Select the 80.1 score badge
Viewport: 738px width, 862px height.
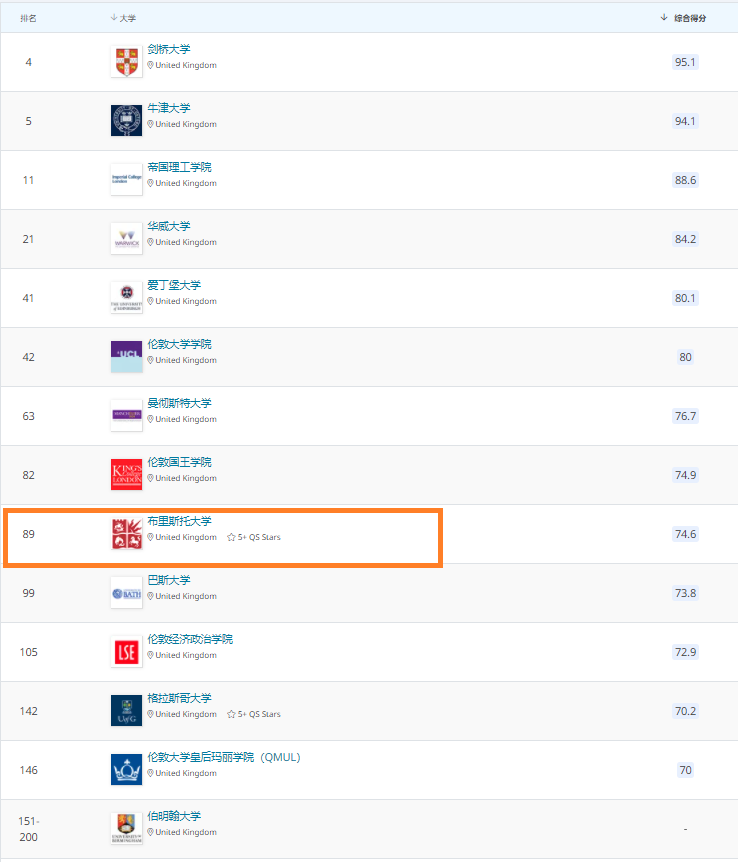[x=685, y=298]
